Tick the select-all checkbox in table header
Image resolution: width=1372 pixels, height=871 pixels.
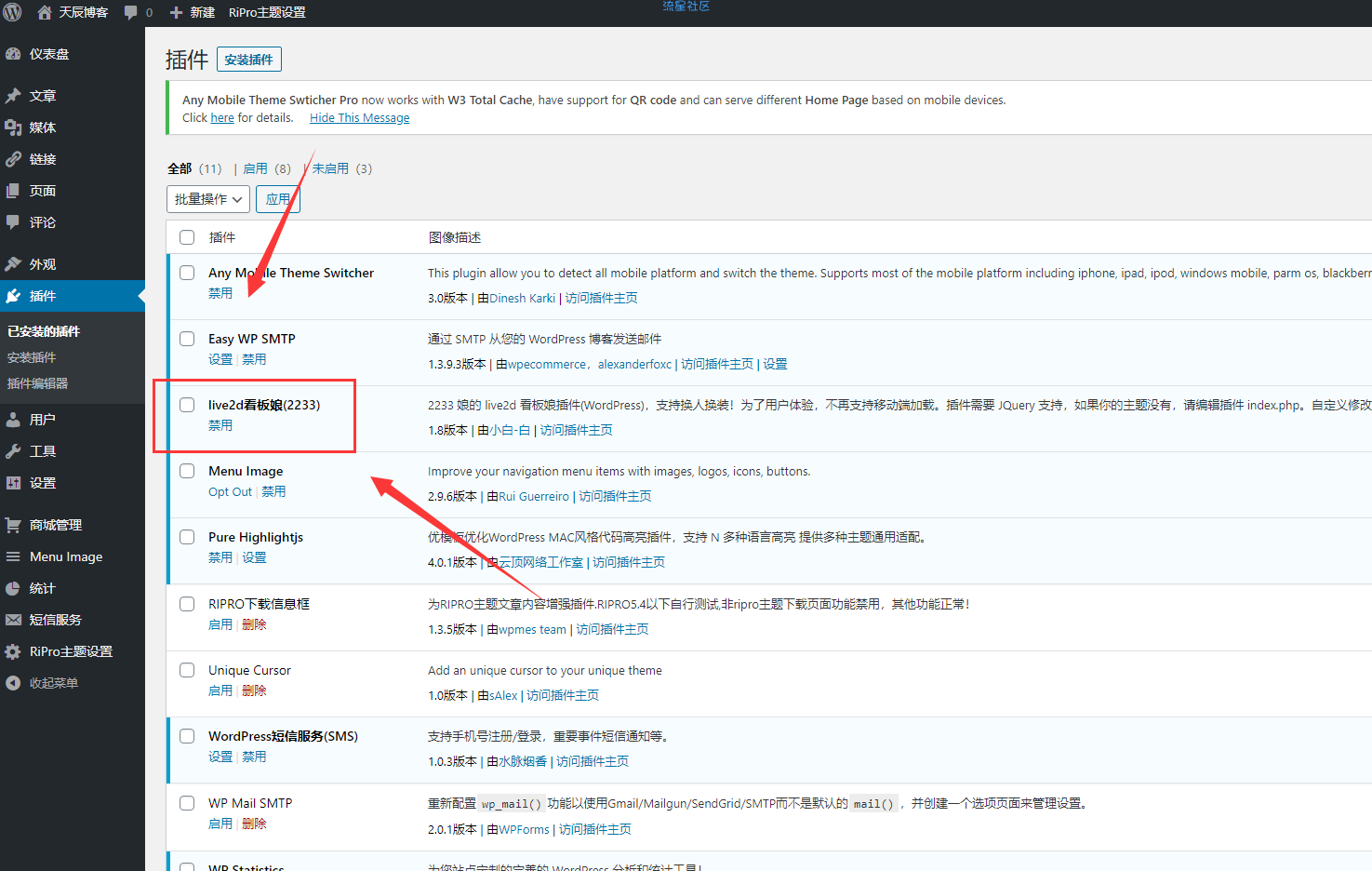point(187,237)
